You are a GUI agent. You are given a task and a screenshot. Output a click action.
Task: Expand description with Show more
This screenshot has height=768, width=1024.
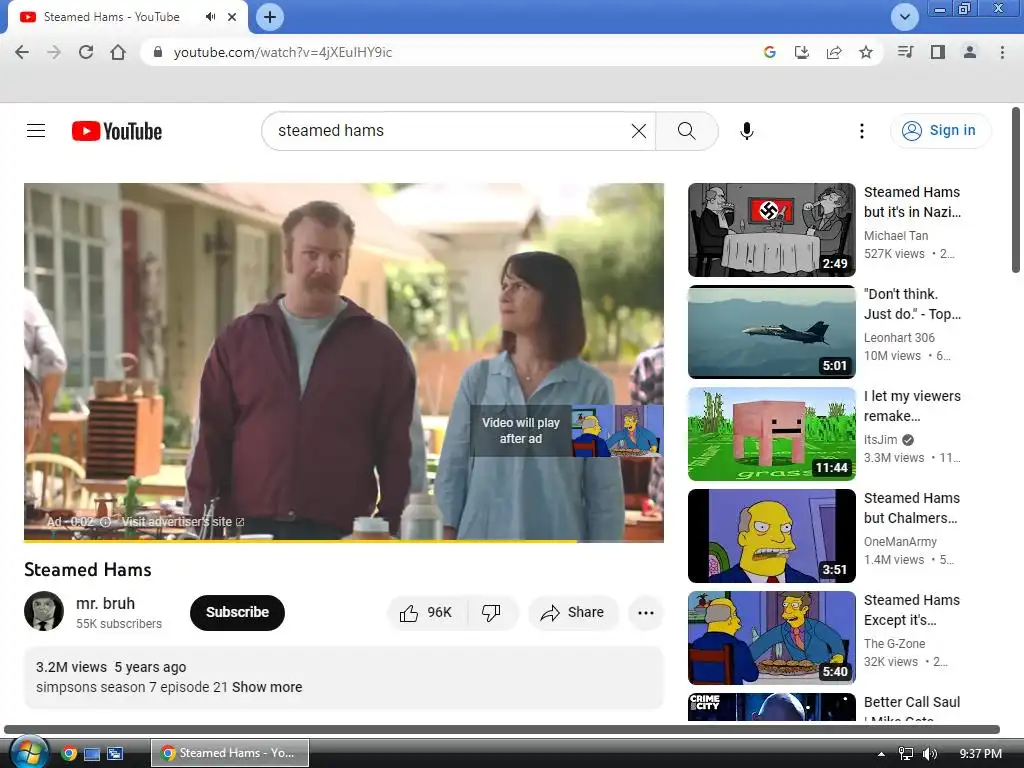coord(267,687)
